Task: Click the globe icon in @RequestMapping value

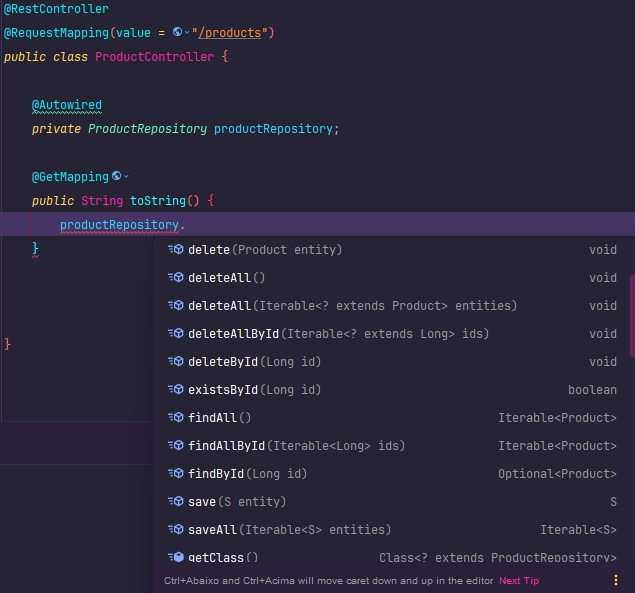Action: (x=177, y=33)
